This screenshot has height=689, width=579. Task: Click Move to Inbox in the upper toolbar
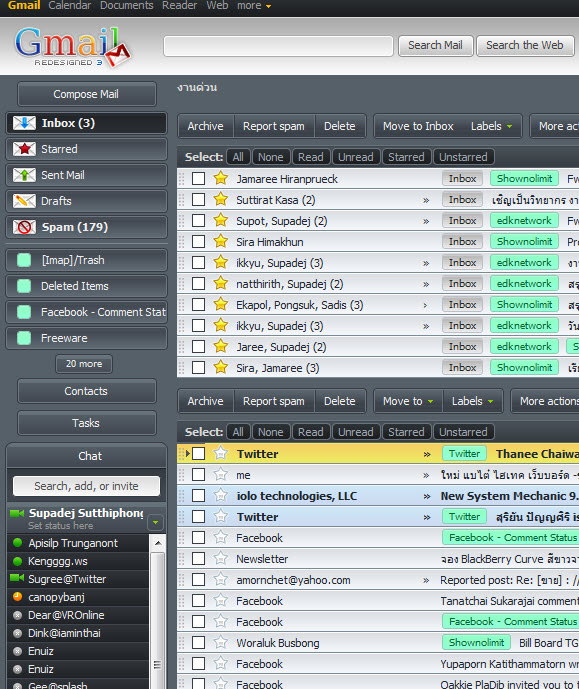[x=418, y=126]
